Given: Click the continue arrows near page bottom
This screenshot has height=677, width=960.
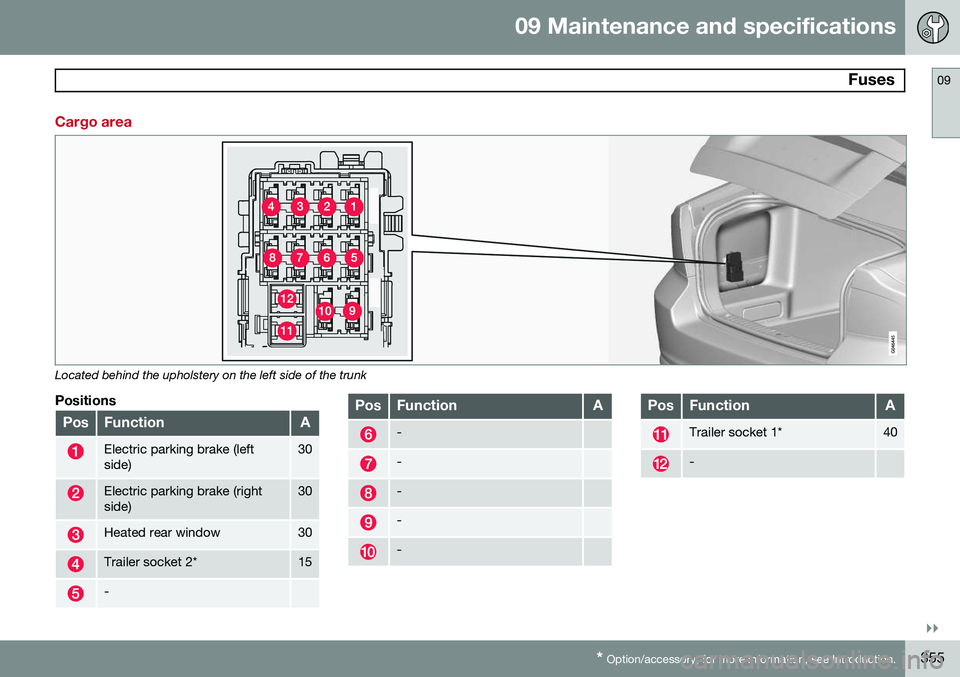Looking at the screenshot, I should tap(932, 629).
